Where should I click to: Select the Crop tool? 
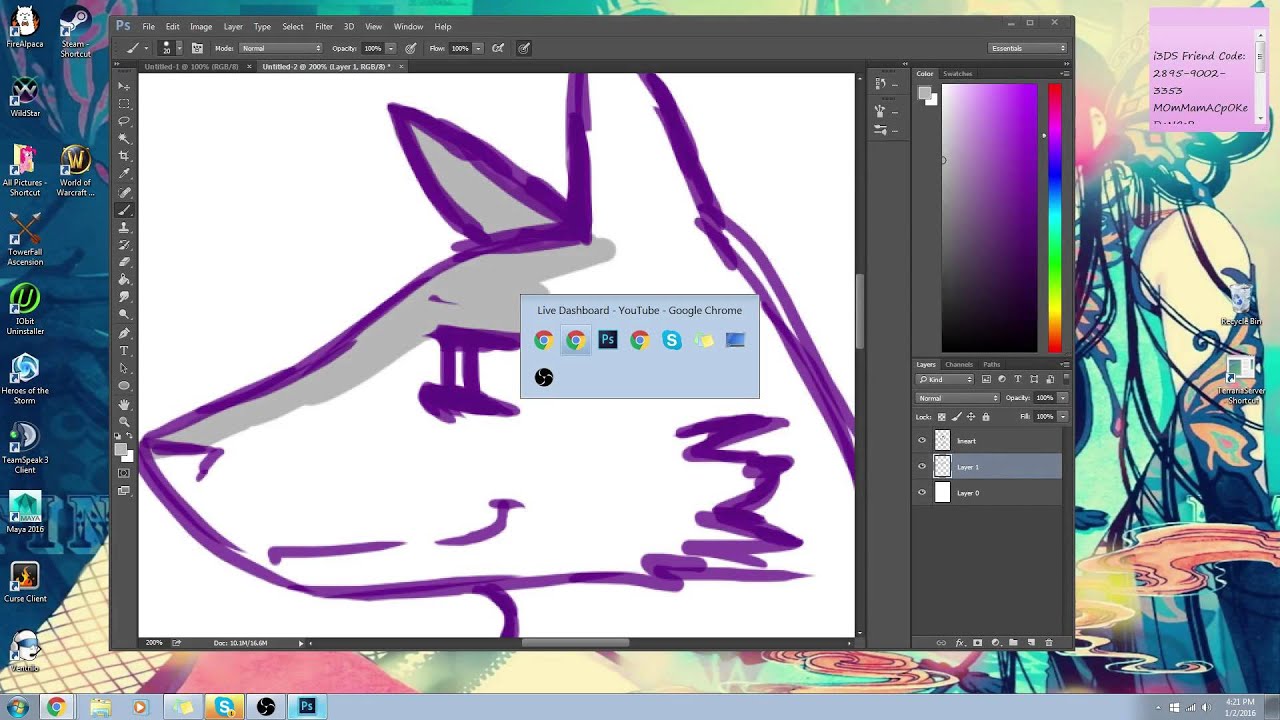(x=124, y=157)
